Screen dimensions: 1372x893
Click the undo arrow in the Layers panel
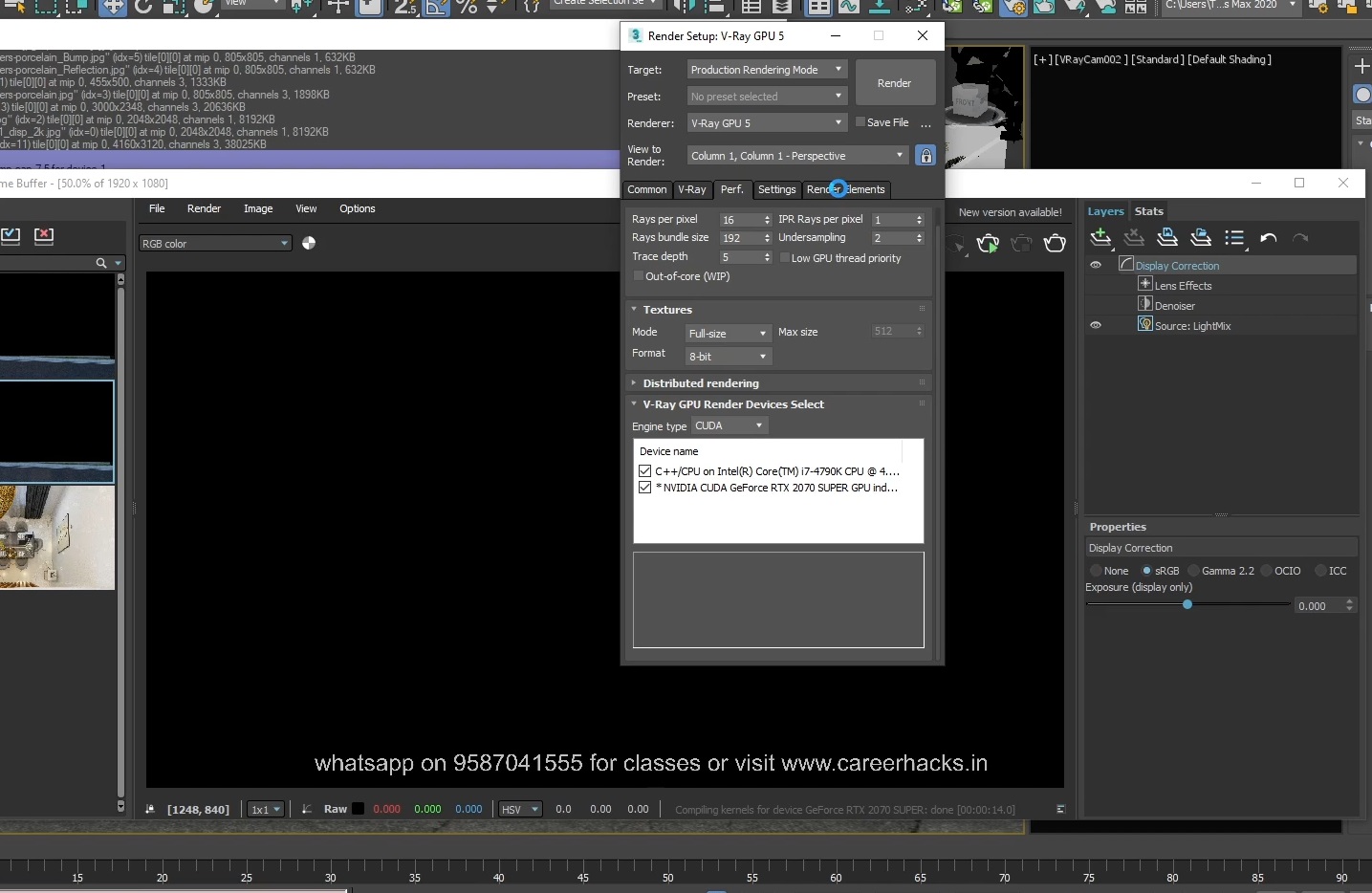coord(1269,237)
